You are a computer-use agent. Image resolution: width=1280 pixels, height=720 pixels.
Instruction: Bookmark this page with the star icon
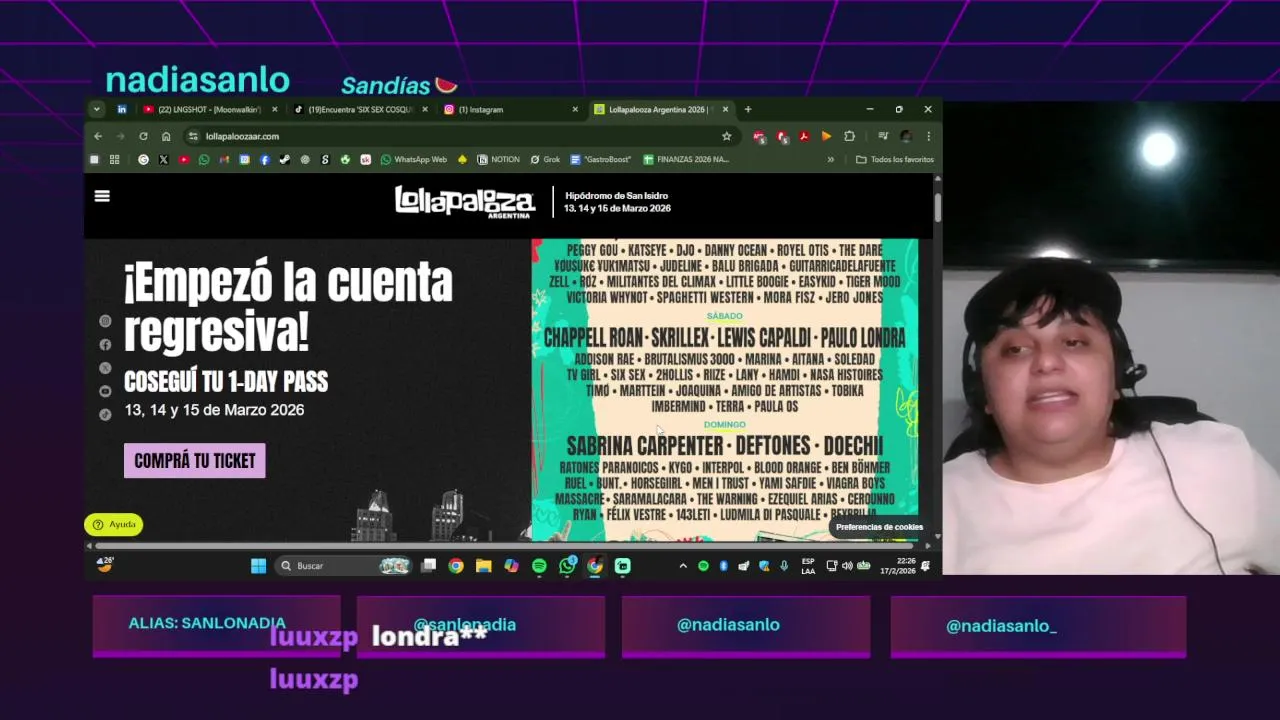tap(727, 136)
